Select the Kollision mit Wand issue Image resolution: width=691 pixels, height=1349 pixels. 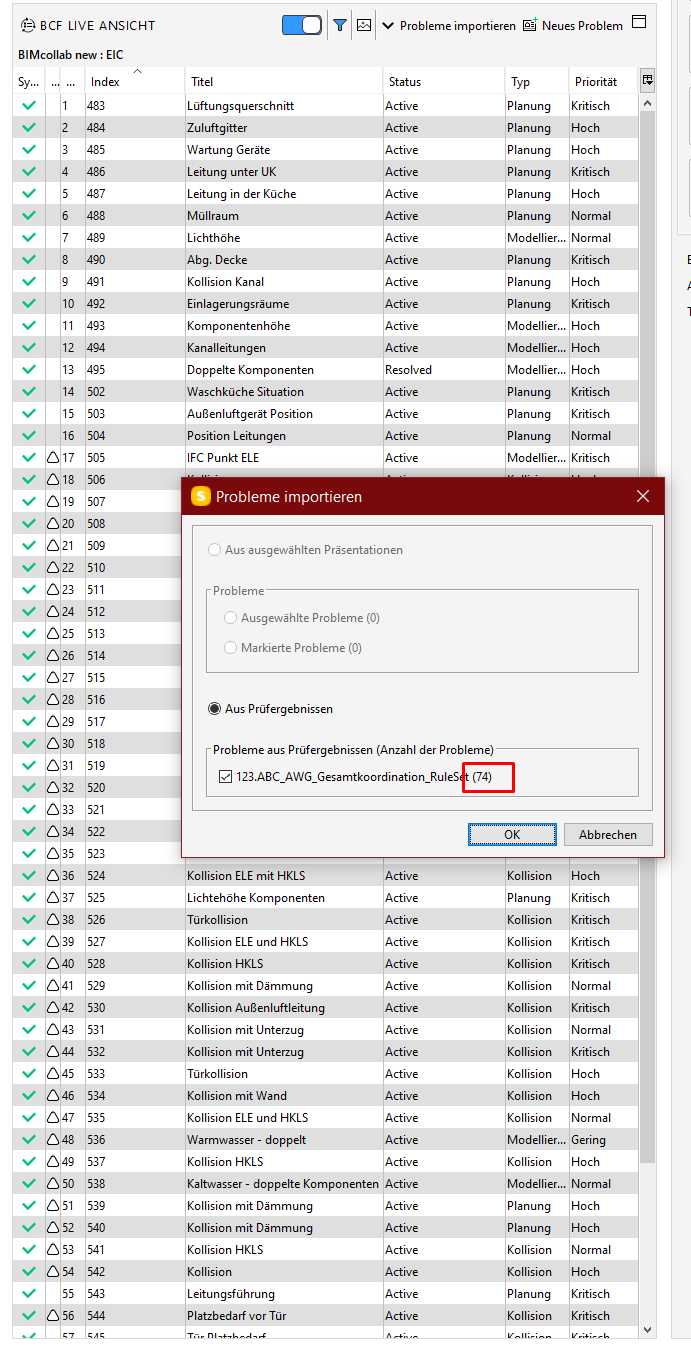click(x=237, y=1096)
